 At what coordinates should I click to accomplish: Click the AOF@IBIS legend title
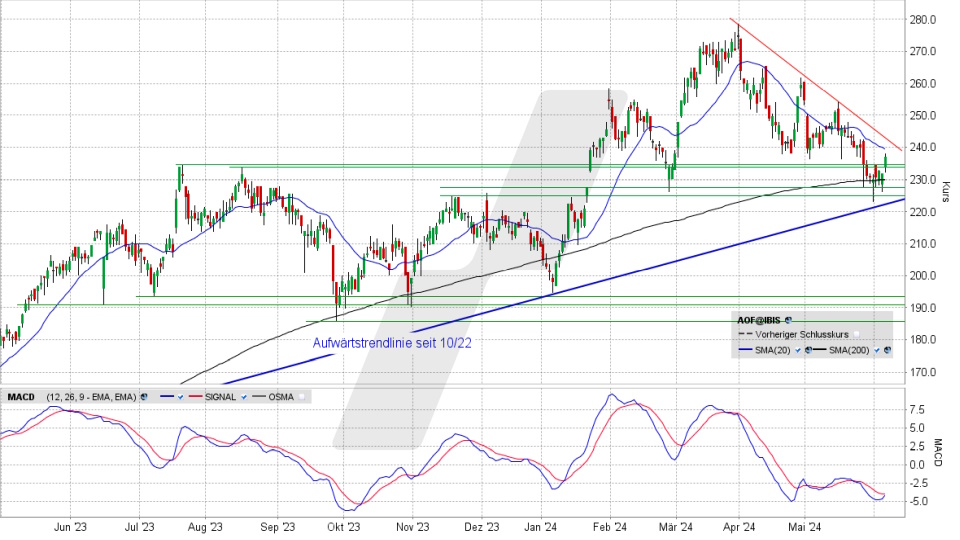pos(759,320)
